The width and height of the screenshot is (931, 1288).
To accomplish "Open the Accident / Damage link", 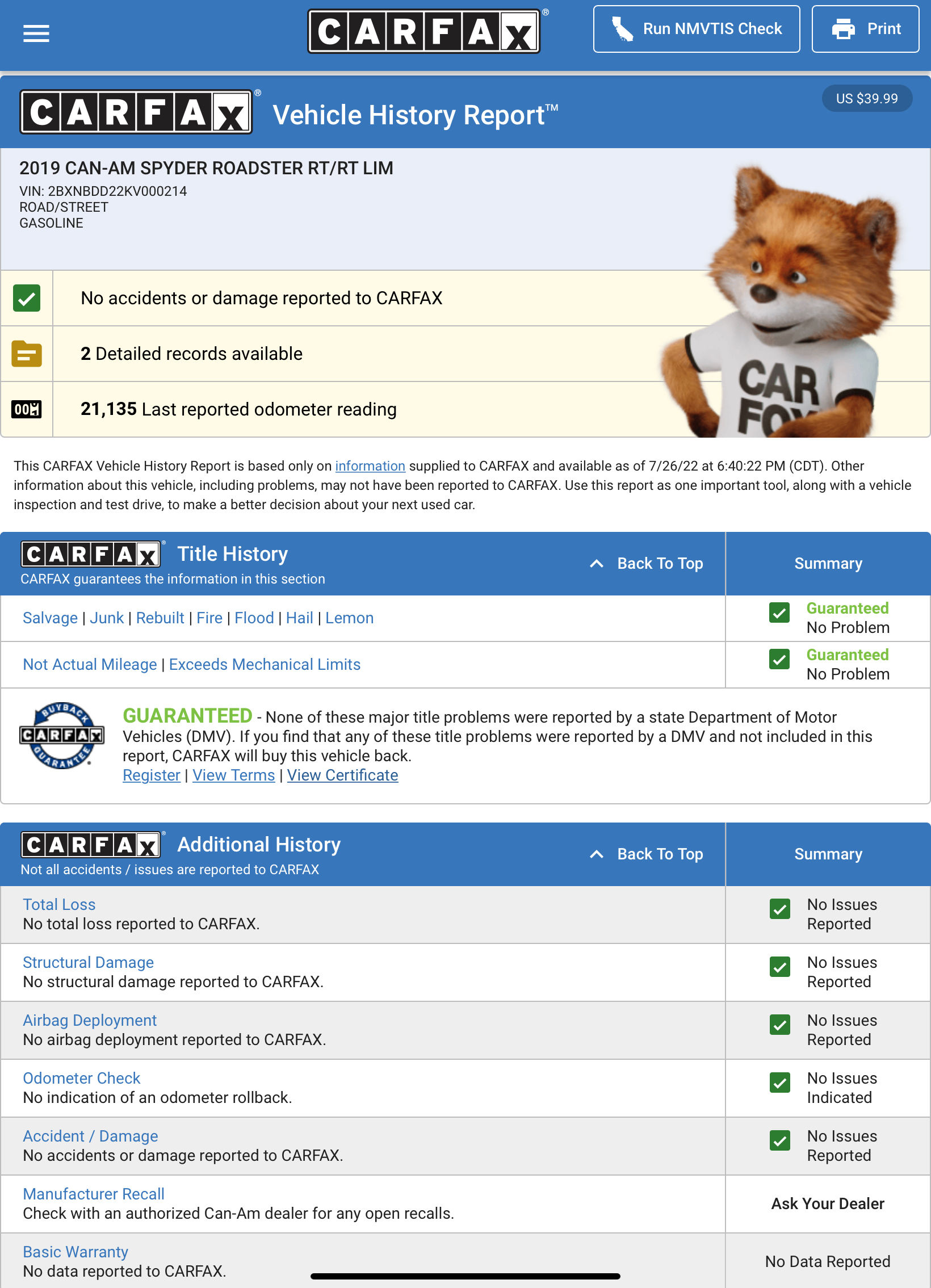I will point(90,1136).
